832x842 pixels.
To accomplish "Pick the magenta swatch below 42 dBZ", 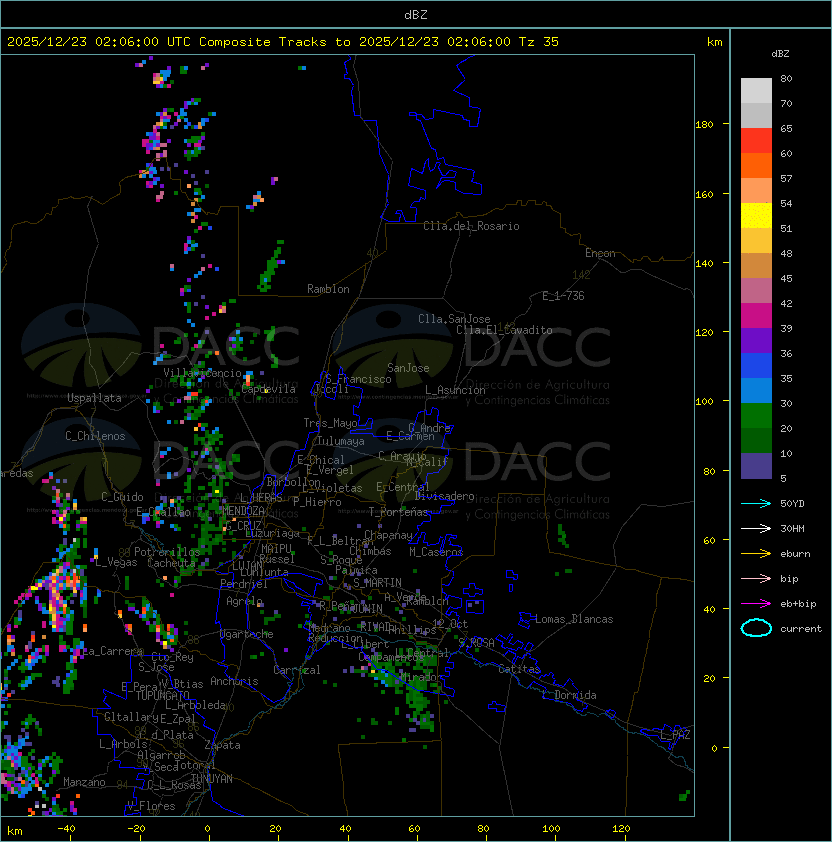I will (756, 316).
